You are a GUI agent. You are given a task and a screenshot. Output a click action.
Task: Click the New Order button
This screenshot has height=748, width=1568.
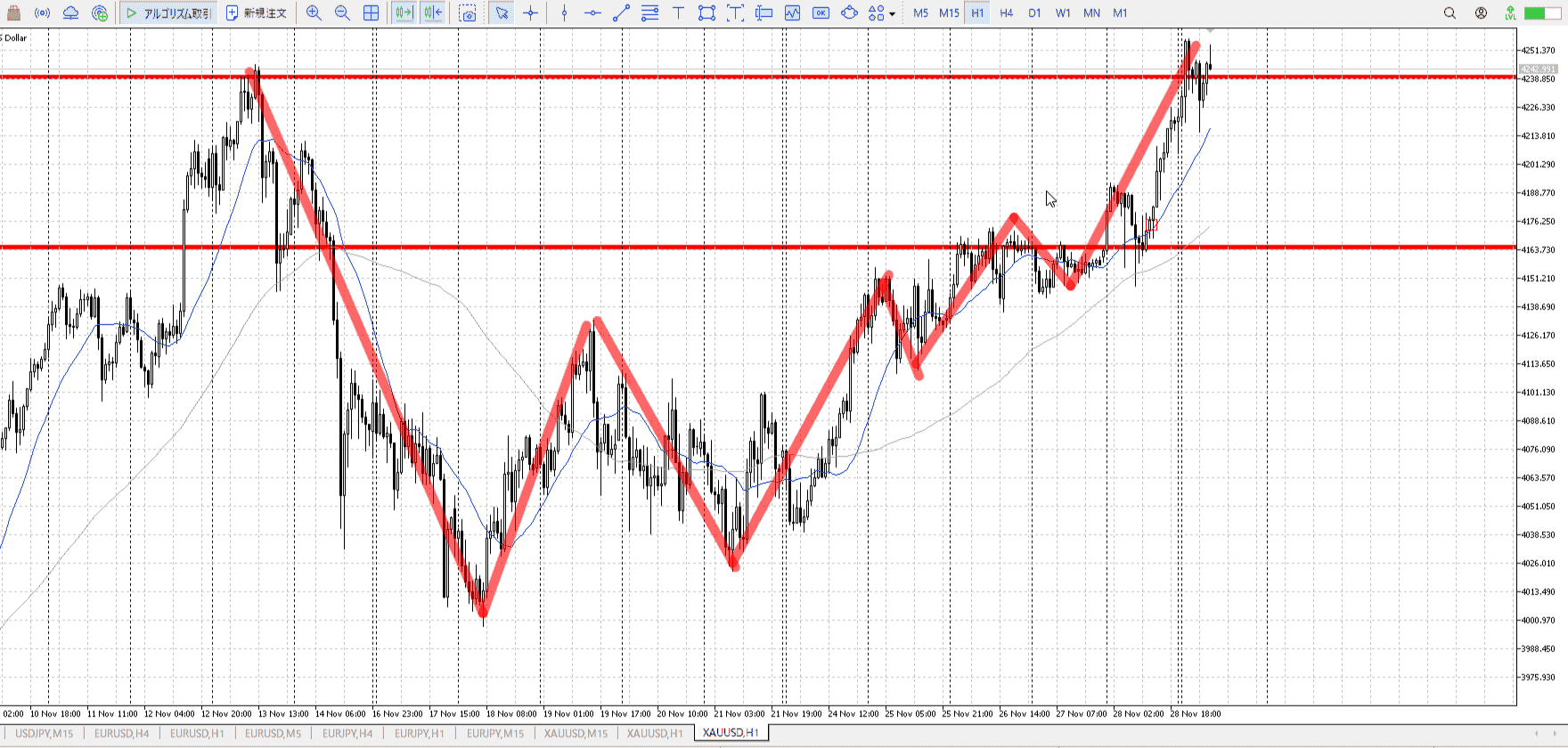tap(257, 13)
